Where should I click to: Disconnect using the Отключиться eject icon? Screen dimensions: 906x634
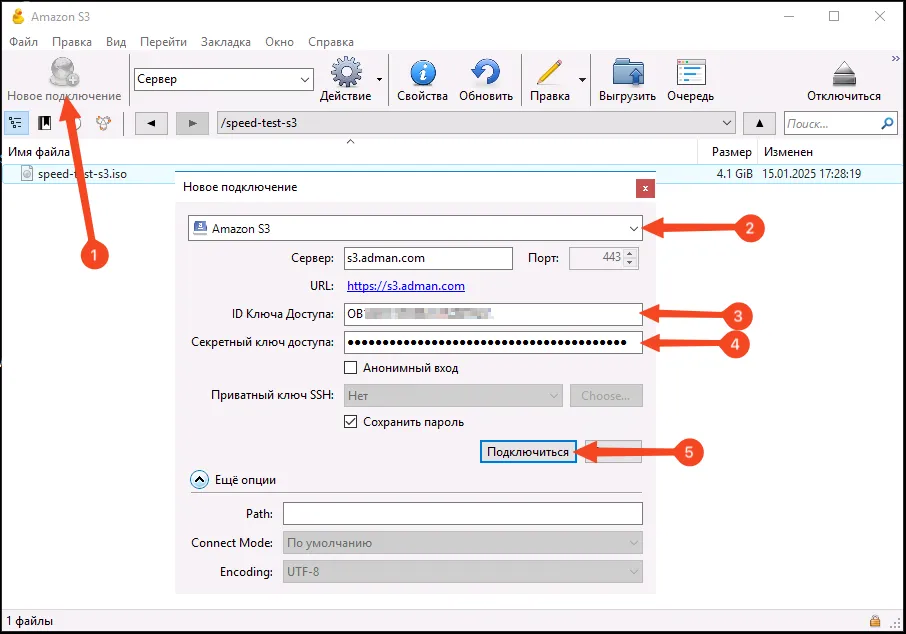point(844,74)
